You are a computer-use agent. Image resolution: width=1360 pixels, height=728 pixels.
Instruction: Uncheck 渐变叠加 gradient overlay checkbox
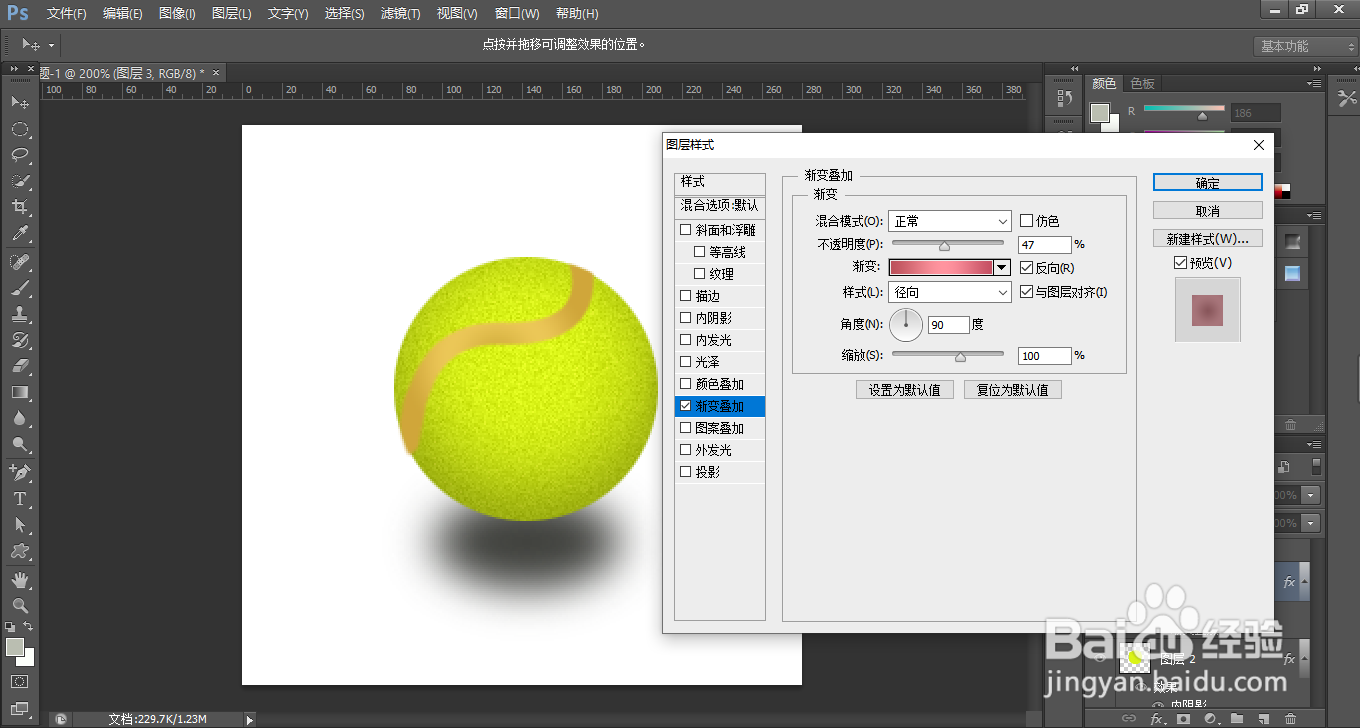pos(685,406)
